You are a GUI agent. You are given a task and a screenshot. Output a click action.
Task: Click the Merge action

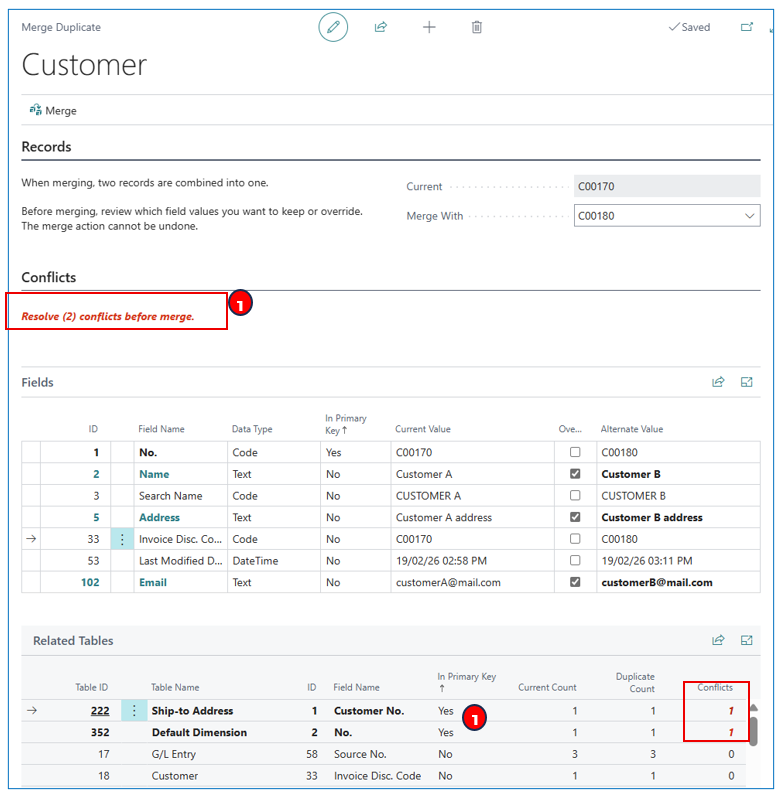(53, 111)
